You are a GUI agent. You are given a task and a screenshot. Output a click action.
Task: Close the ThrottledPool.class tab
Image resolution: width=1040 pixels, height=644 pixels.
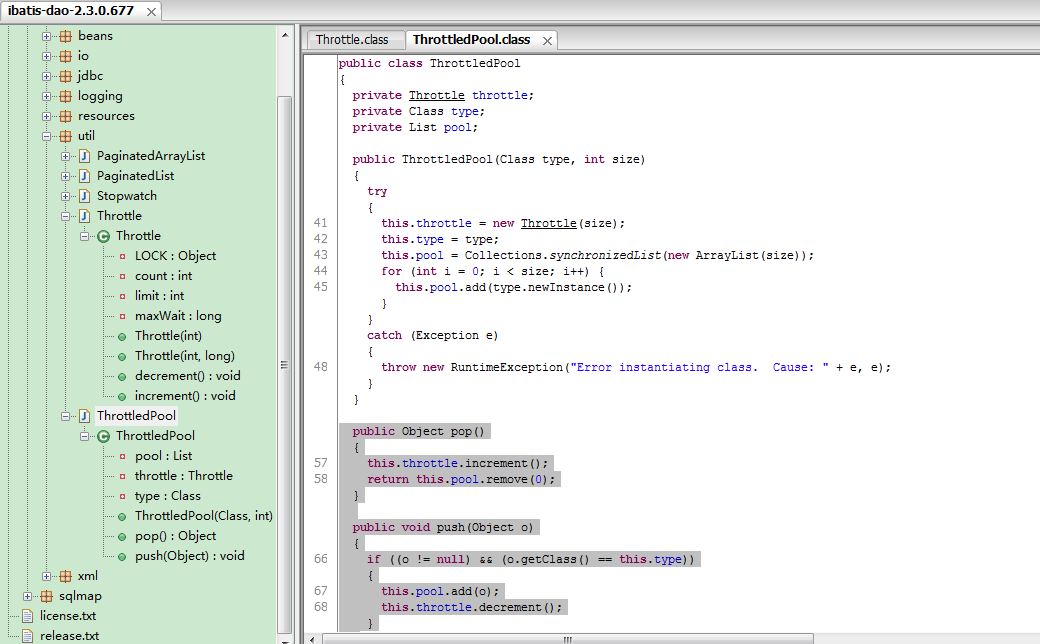click(x=547, y=41)
